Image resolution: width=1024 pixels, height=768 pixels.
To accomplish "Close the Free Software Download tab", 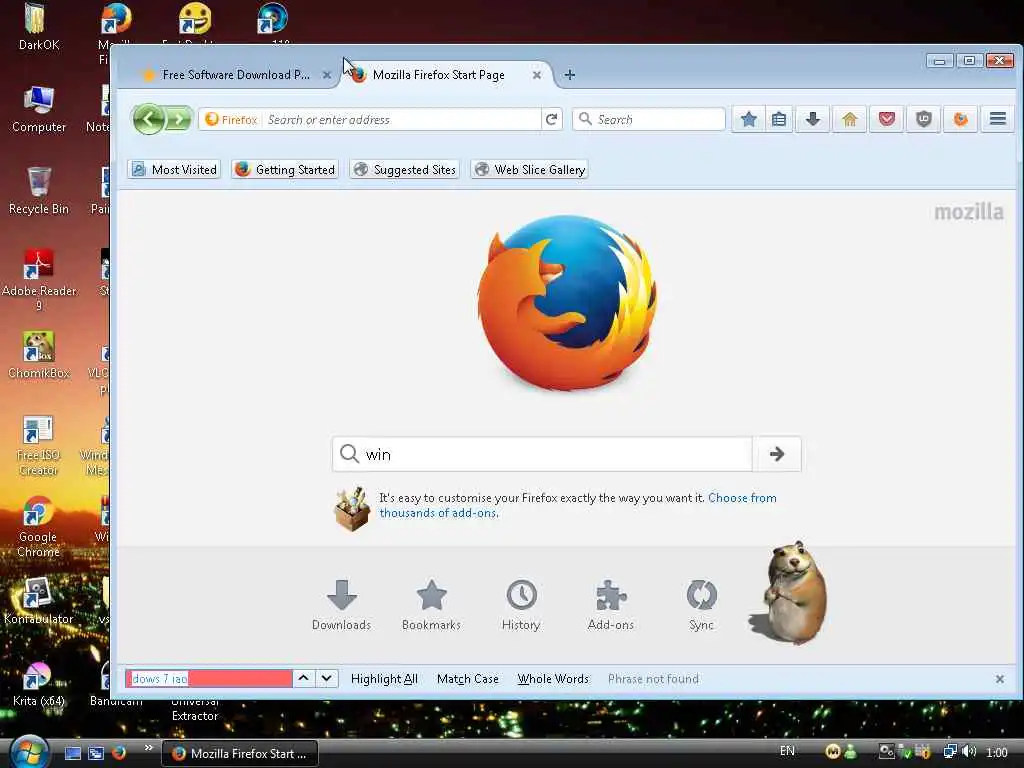I will point(327,75).
